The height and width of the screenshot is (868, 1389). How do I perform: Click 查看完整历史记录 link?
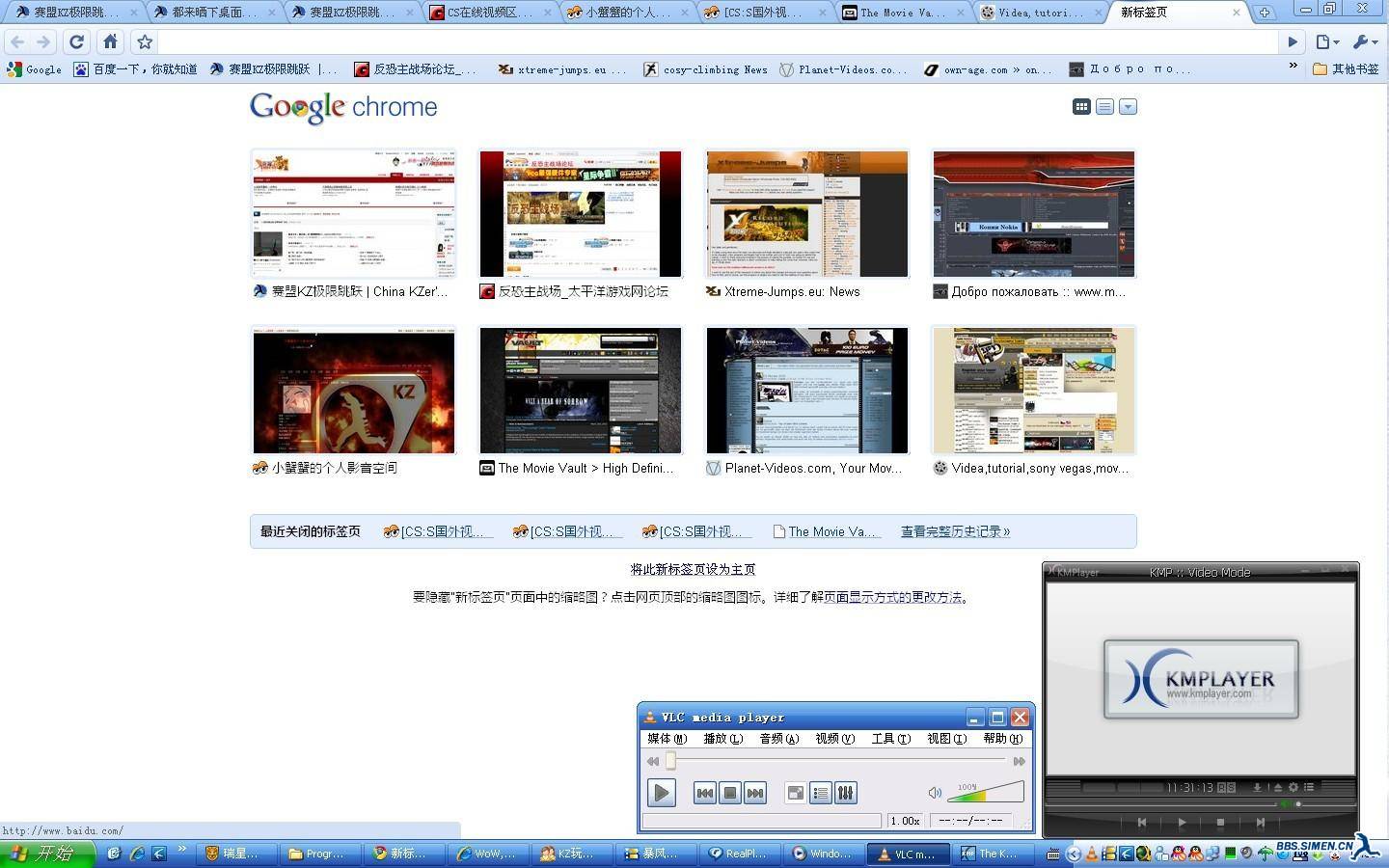pos(955,531)
